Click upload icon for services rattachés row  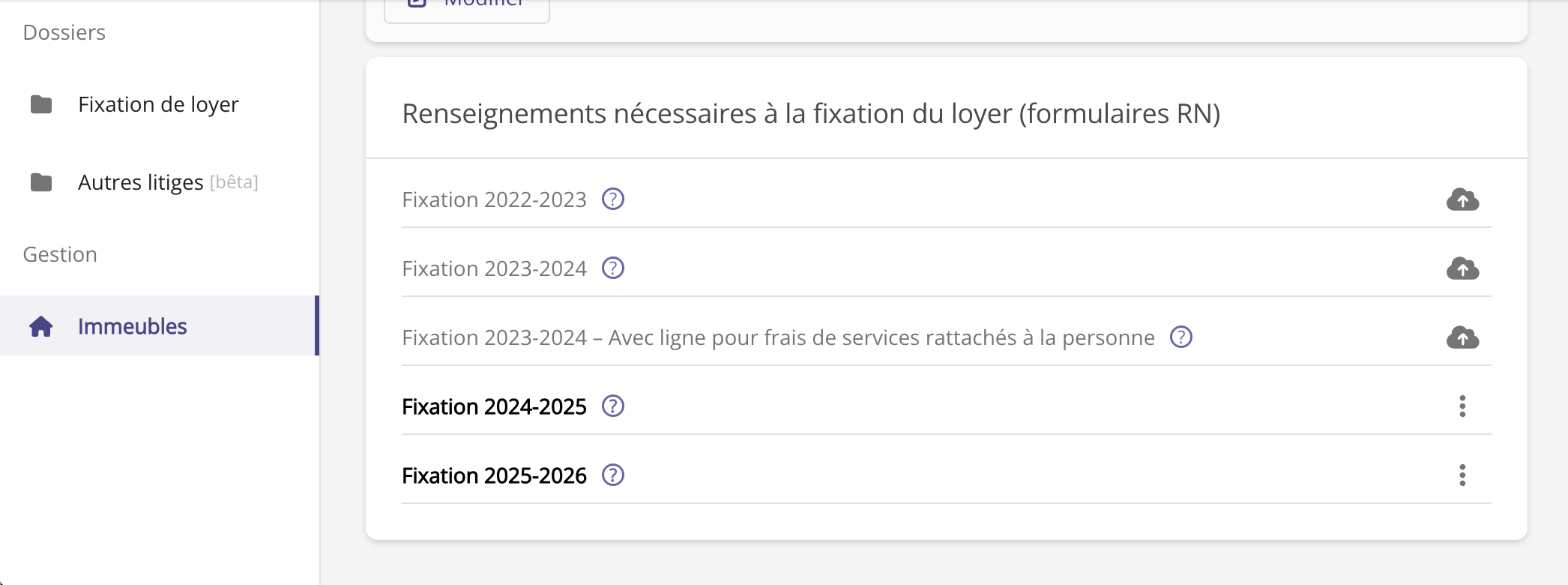[1462, 337]
